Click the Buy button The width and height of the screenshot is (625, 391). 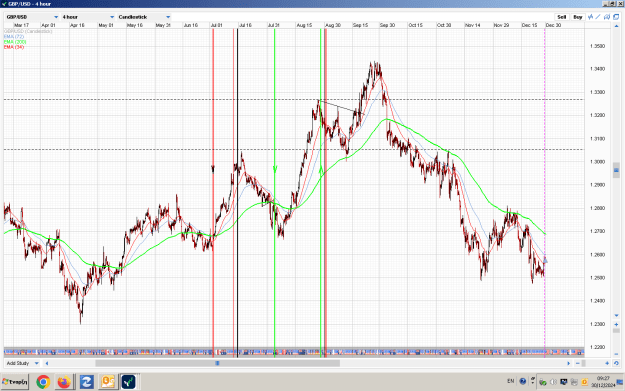coord(577,17)
